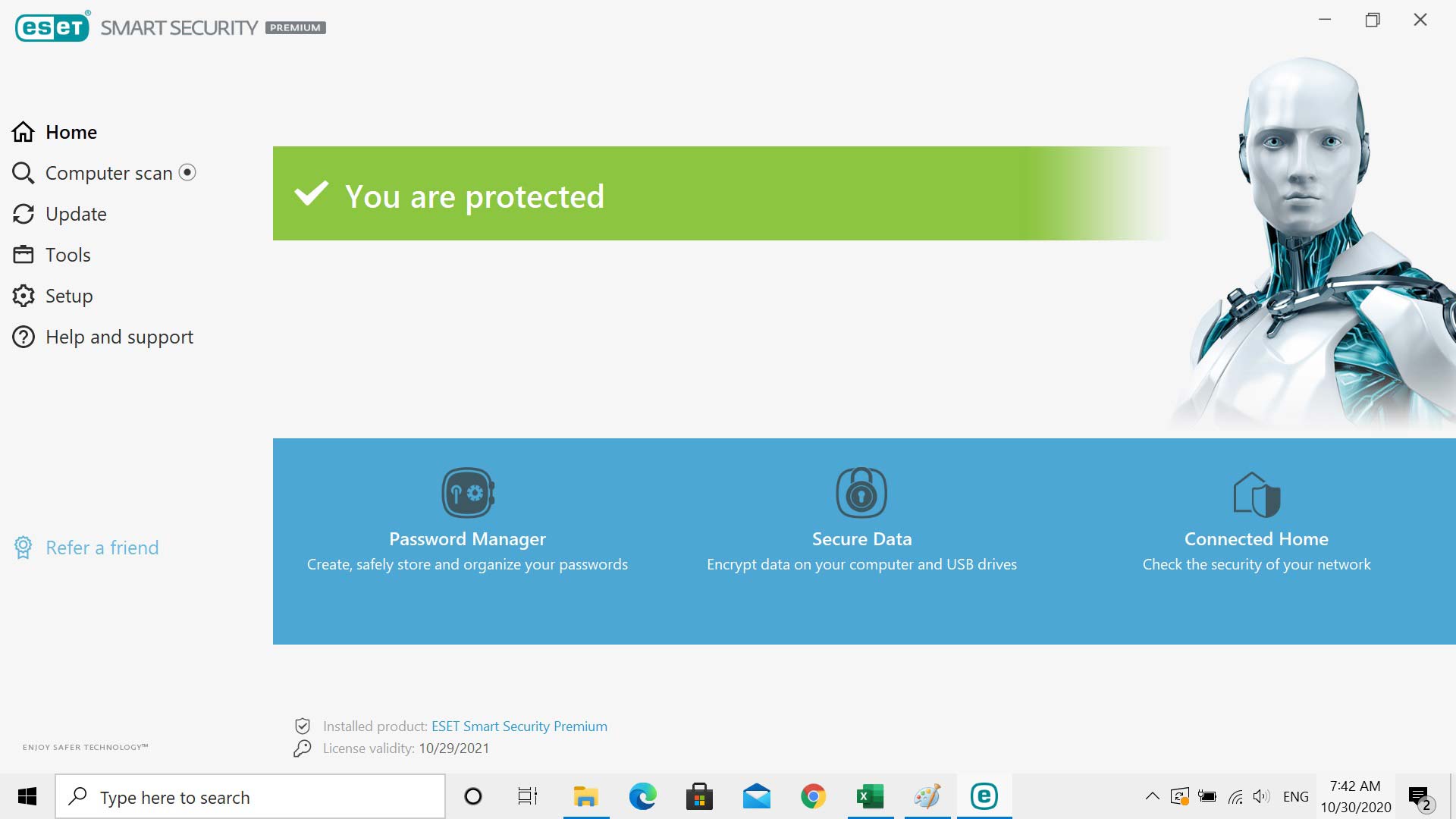Click the PREMIUM badge
This screenshot has width=1456, height=819.
[x=296, y=28]
